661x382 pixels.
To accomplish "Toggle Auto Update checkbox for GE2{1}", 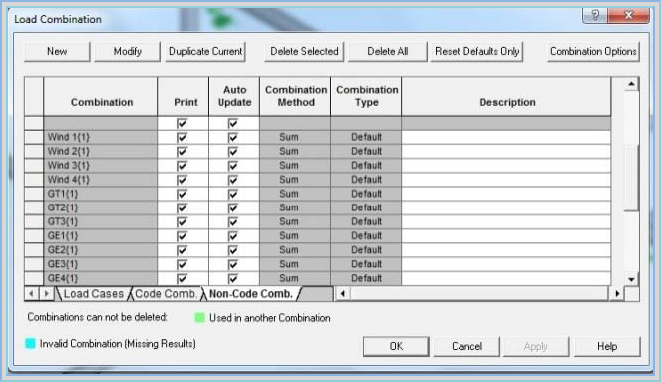I will pyautogui.click(x=233, y=250).
